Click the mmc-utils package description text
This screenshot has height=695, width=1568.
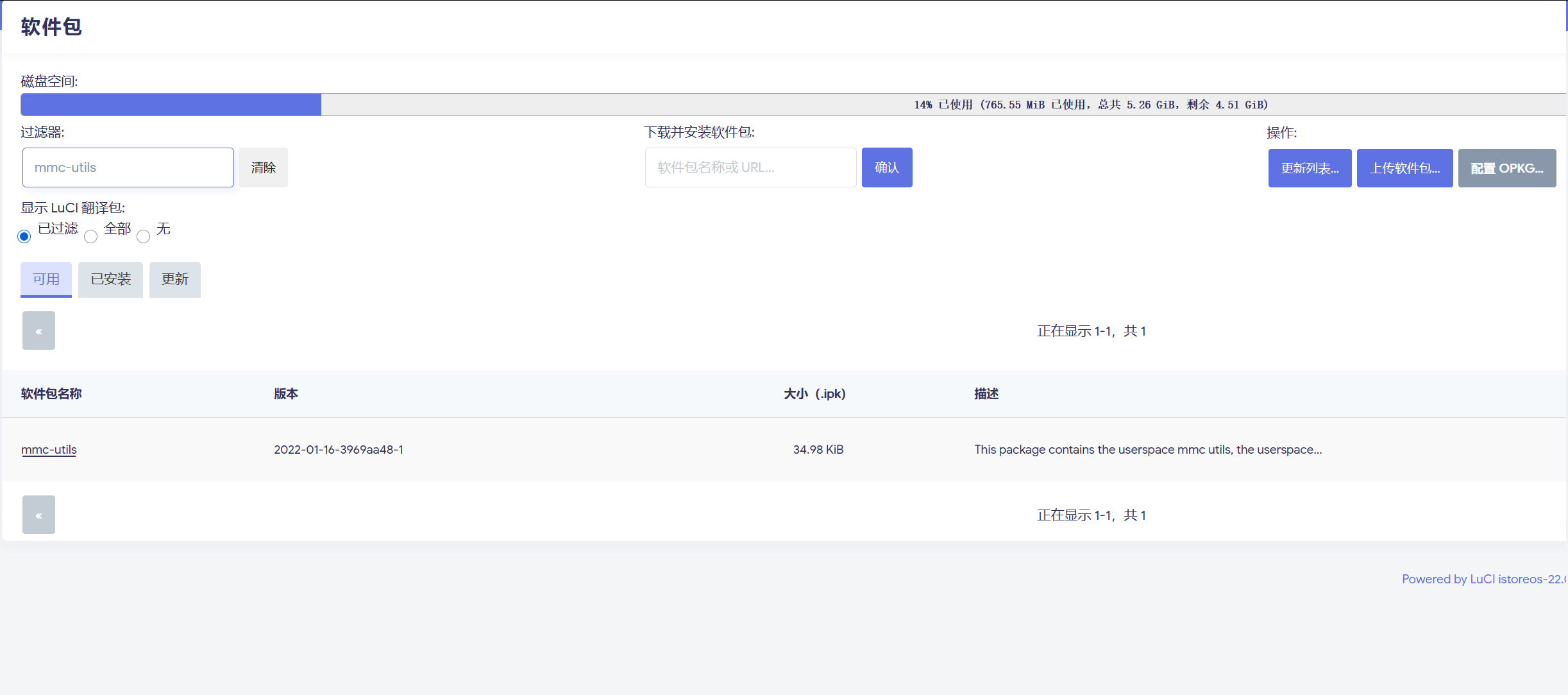pos(1147,449)
